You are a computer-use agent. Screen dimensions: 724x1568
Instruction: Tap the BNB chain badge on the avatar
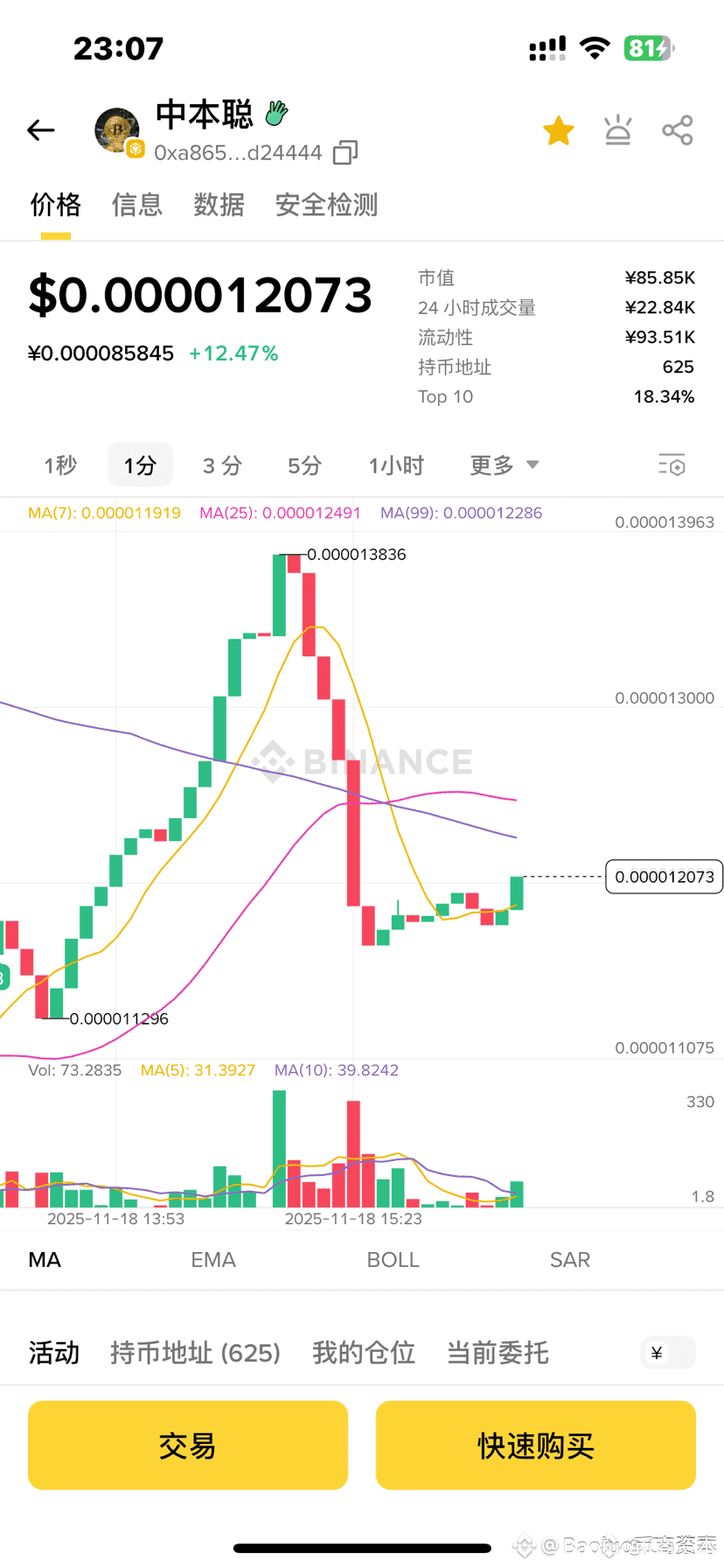[136, 149]
